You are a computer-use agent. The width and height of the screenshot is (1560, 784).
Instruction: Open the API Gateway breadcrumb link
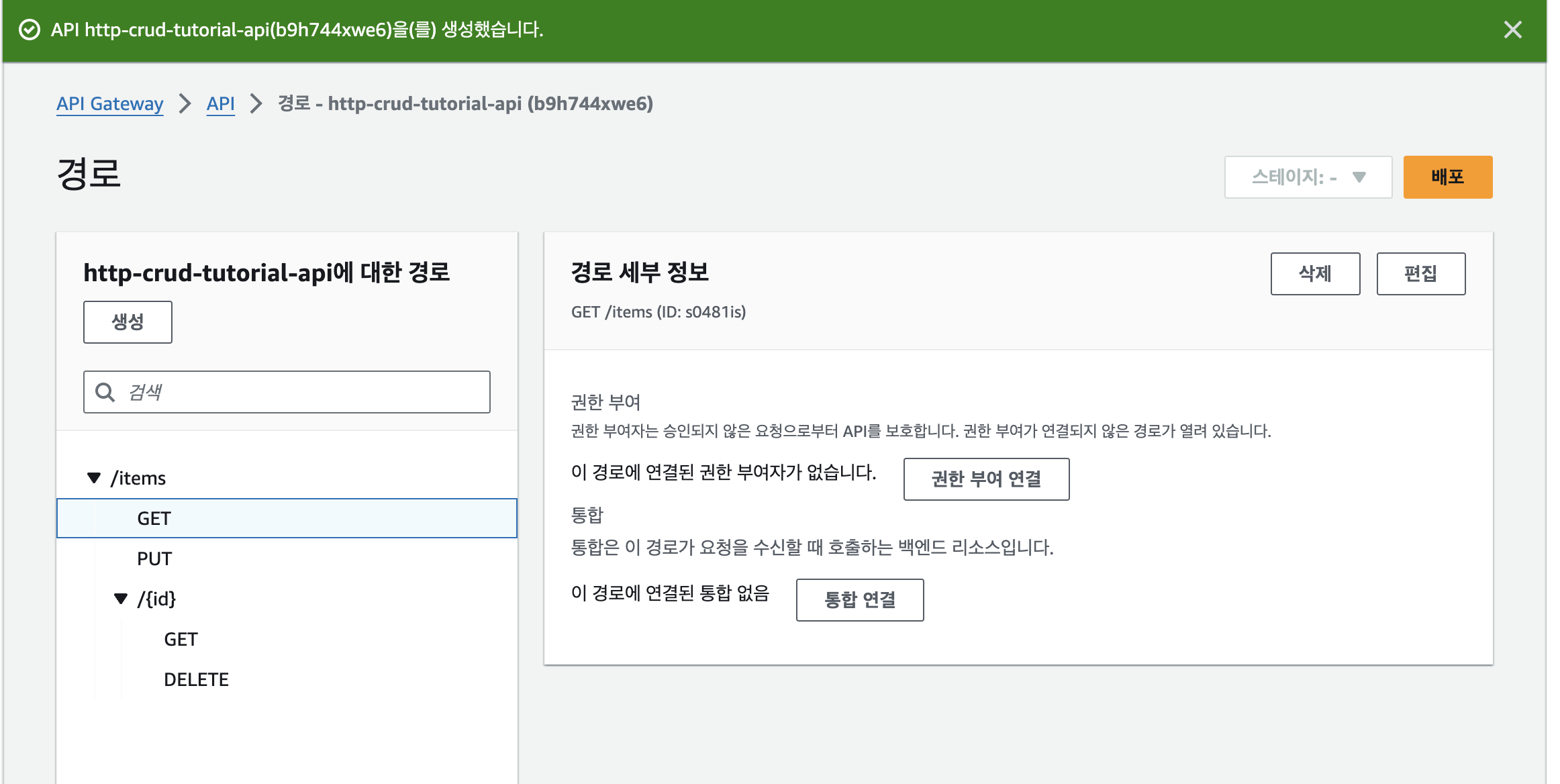coord(110,103)
